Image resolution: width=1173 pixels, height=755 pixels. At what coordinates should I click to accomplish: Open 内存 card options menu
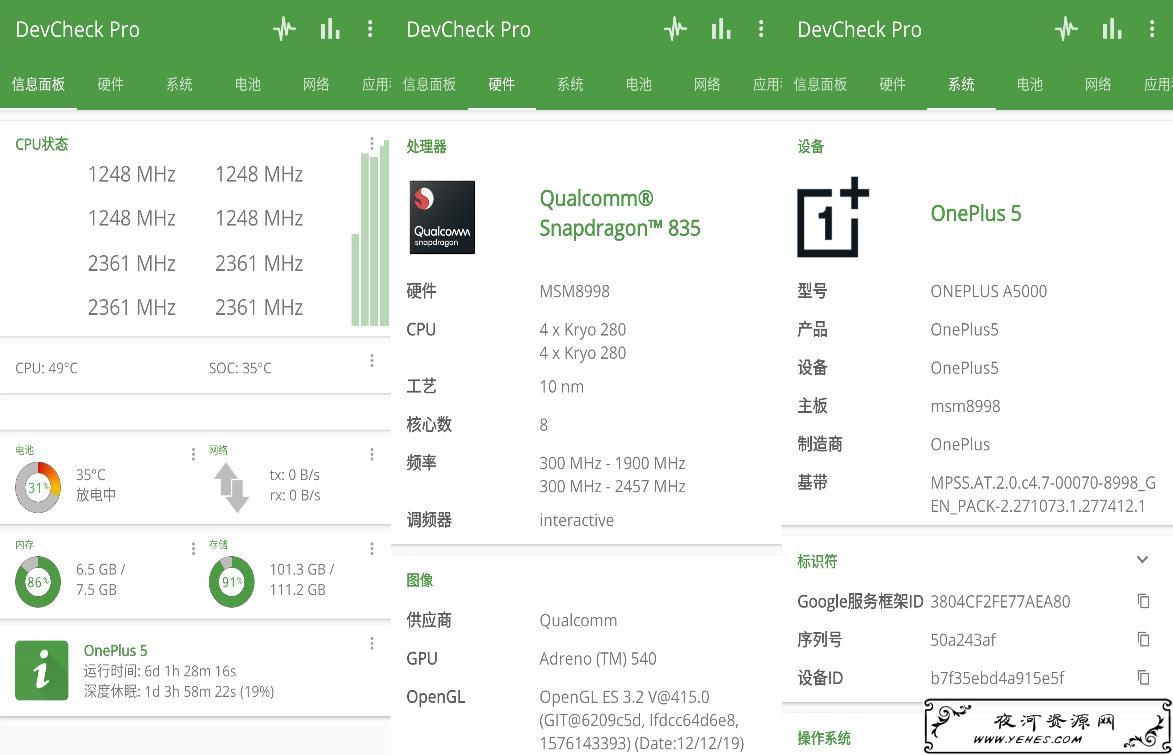(193, 548)
